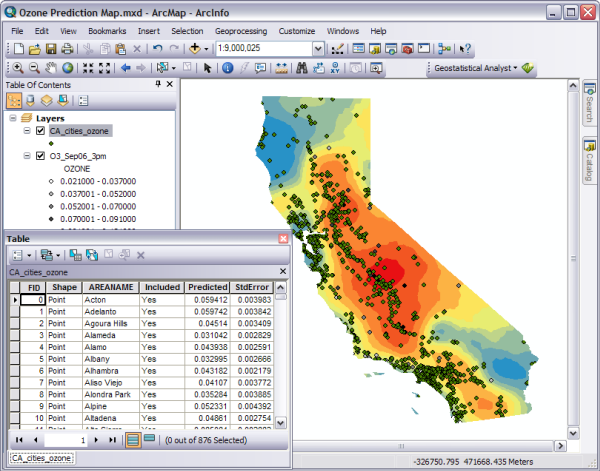Click the table vertical scrollbar down arrow
The image size is (600, 471).
tap(280, 423)
